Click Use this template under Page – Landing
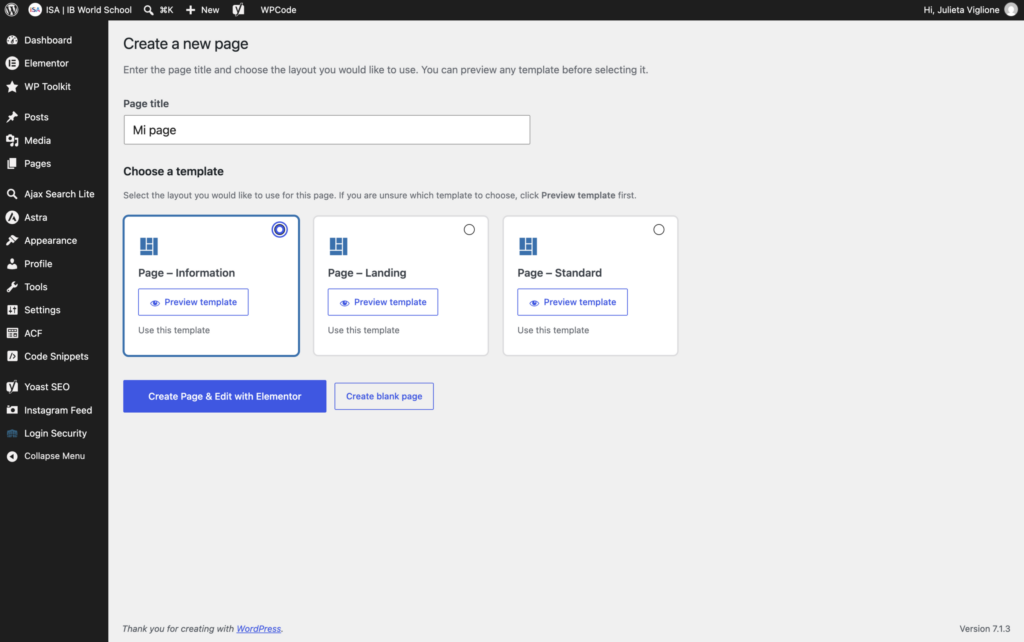Viewport: 1024px width, 642px height. 363,330
